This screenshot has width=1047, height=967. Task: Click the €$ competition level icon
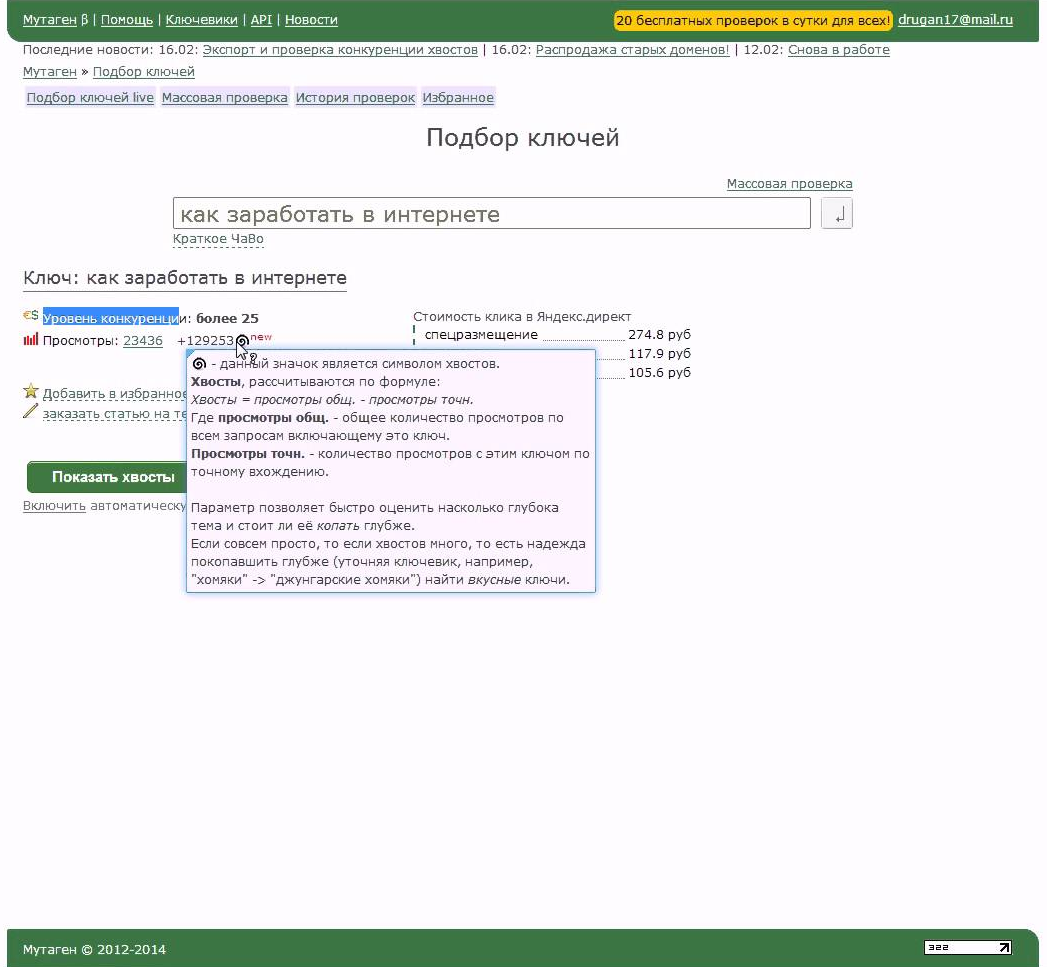pos(31,316)
